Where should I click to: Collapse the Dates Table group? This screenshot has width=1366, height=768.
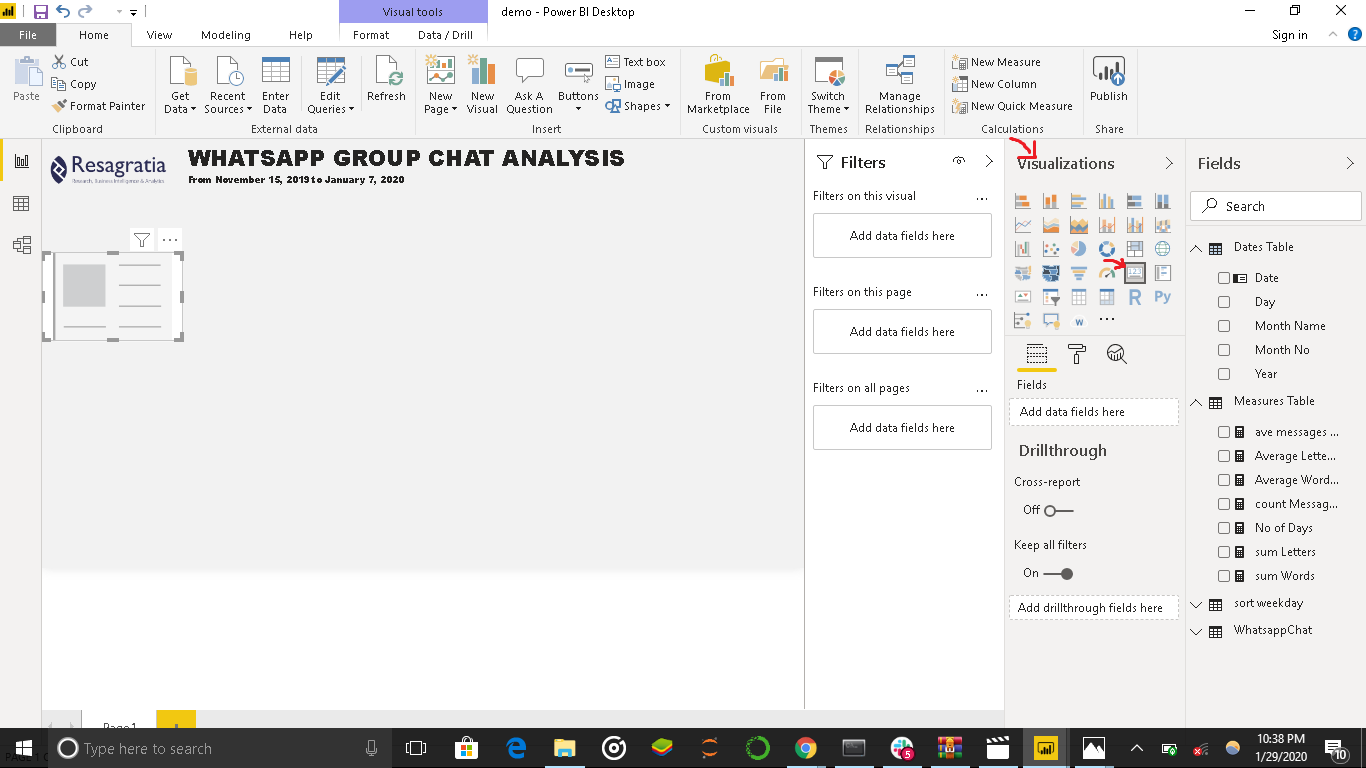pyautogui.click(x=1196, y=248)
